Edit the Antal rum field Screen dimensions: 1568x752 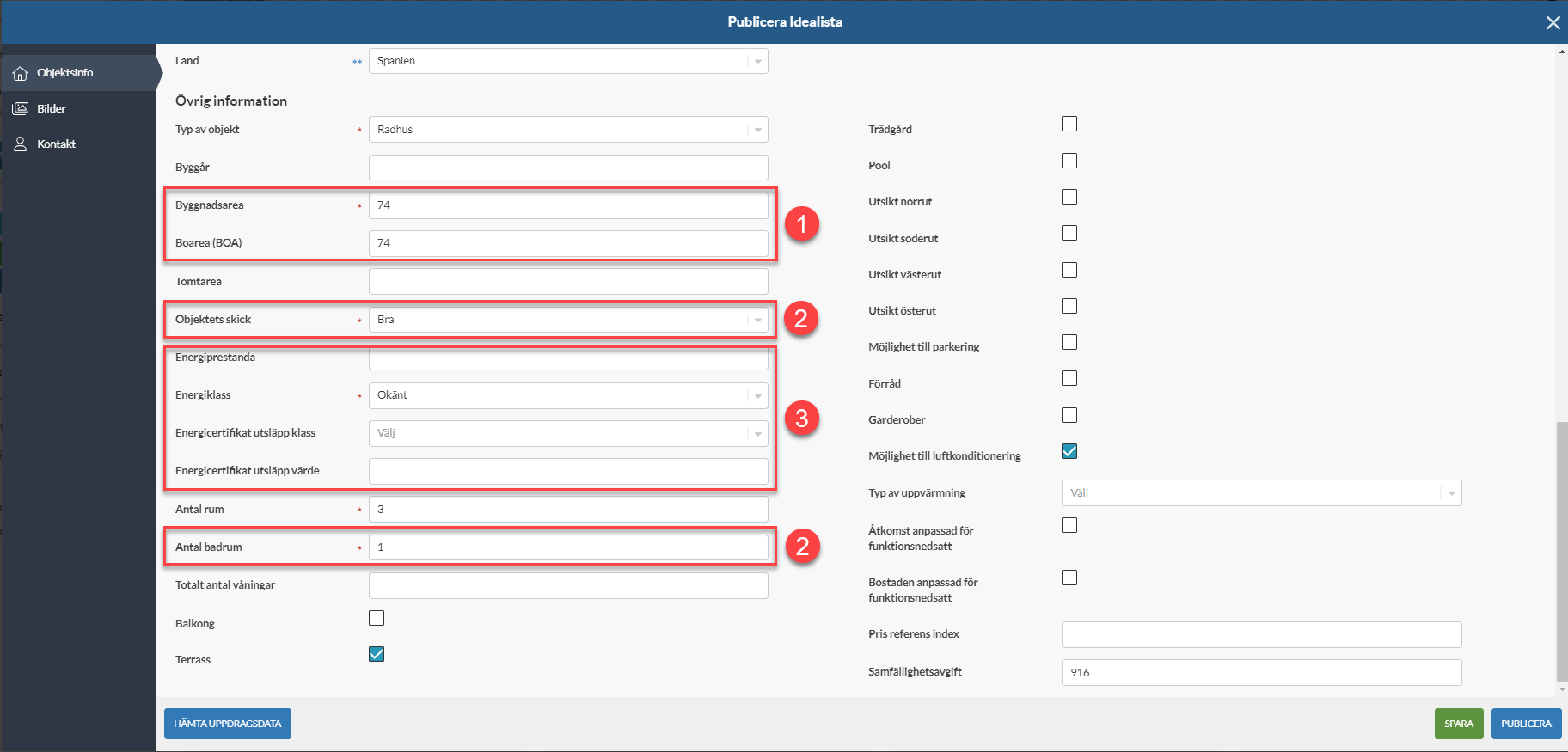tap(568, 509)
